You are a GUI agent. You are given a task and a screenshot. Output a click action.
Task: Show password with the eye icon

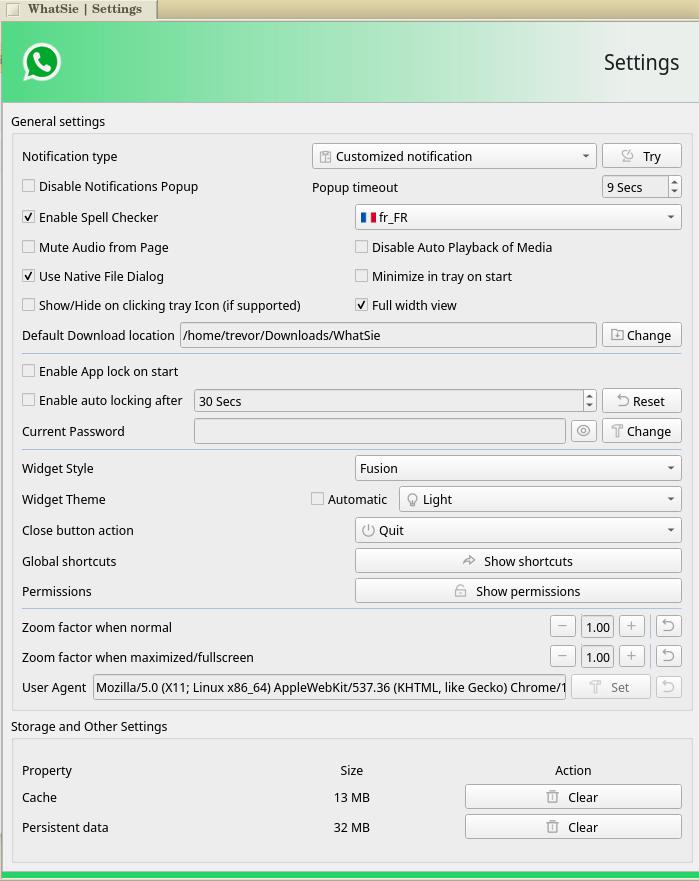pos(584,431)
